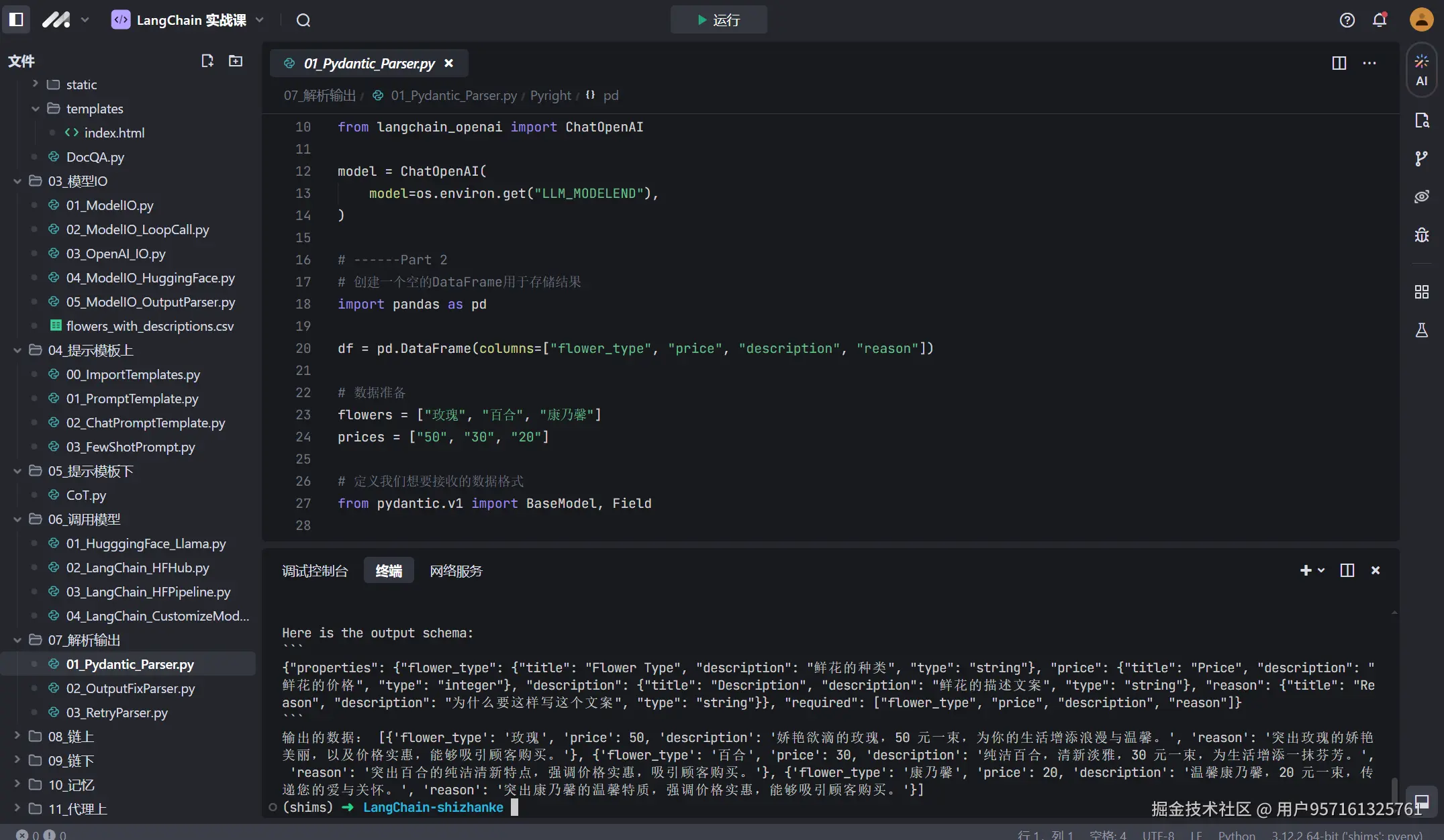Click the new folder icon
Image resolution: width=1444 pixels, height=840 pixels.
coord(236,61)
